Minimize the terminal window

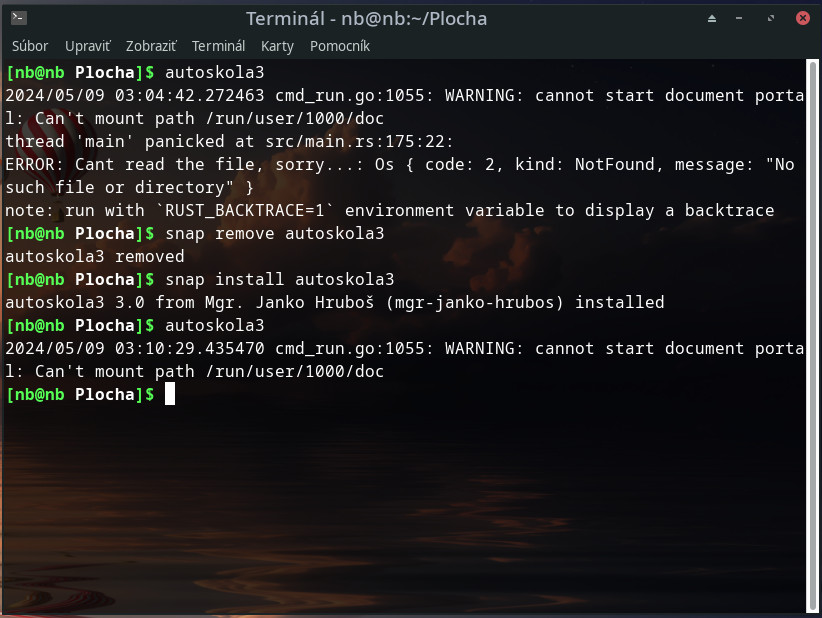742,18
